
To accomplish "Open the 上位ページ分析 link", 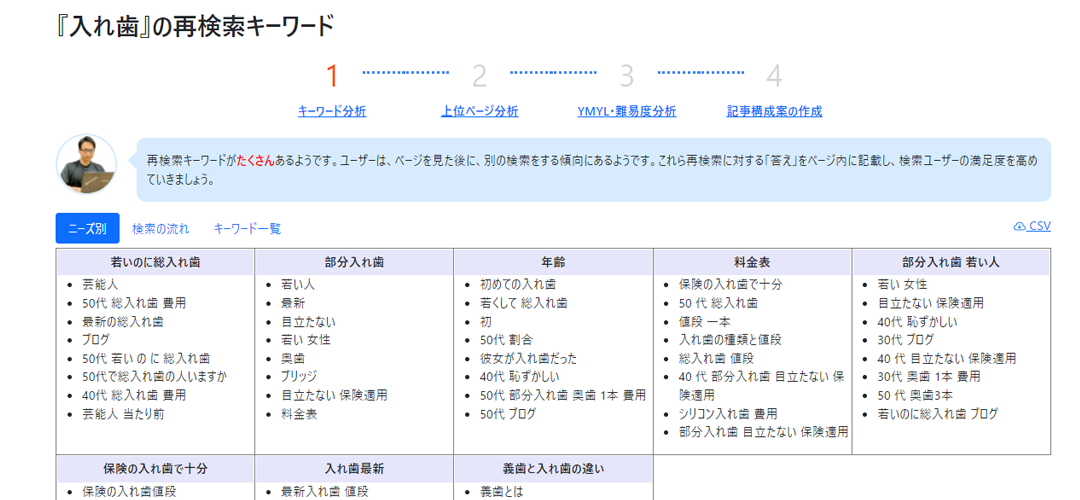I will click(479, 111).
